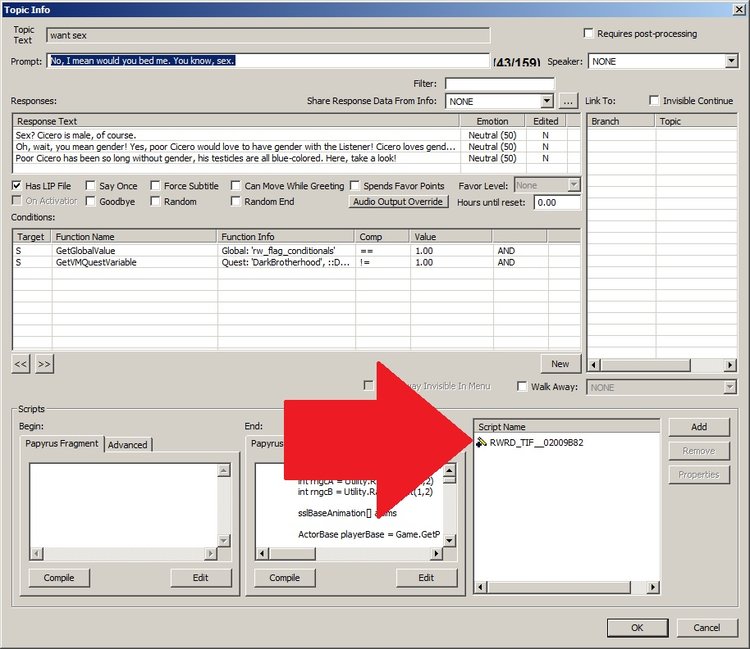
Task: Click the Hours until reset field
Action: 557,202
